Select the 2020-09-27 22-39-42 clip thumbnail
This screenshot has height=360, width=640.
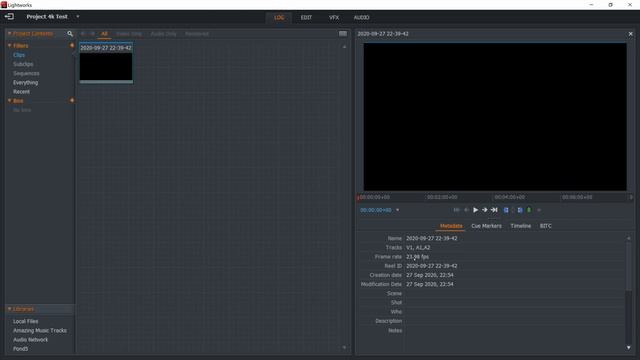coord(106,63)
